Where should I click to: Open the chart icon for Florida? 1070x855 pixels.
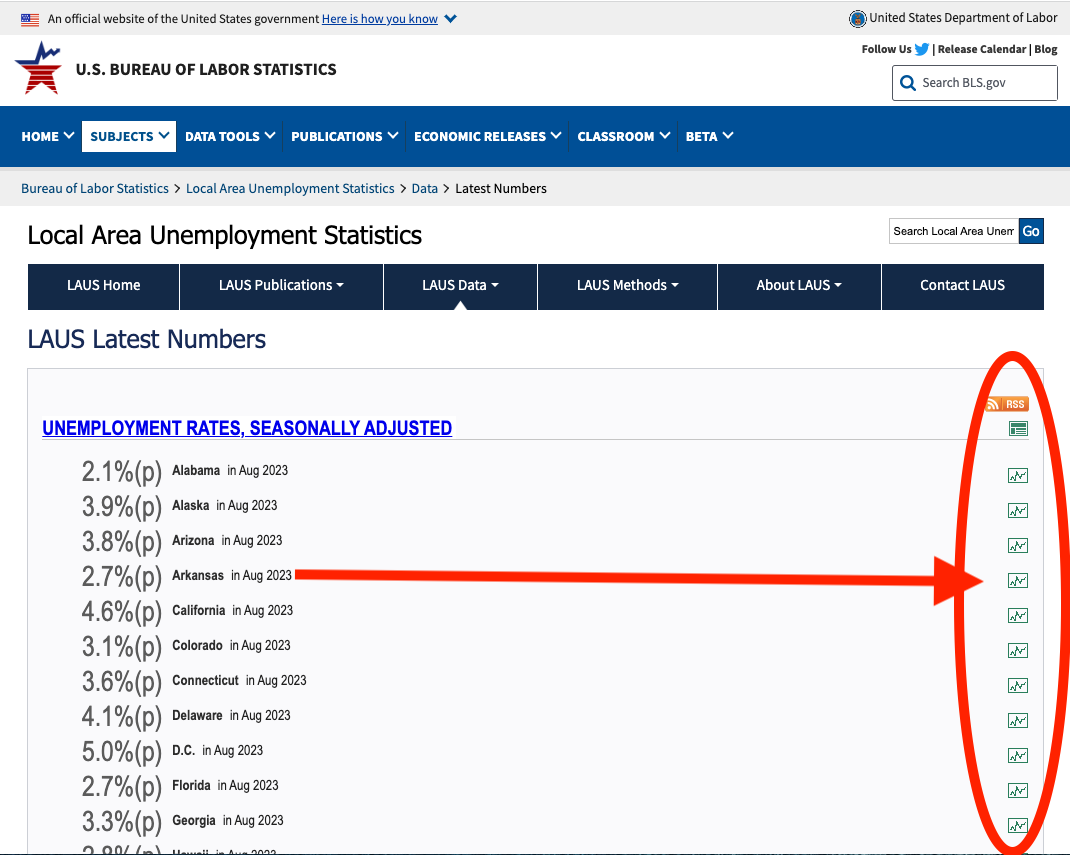[1017, 791]
